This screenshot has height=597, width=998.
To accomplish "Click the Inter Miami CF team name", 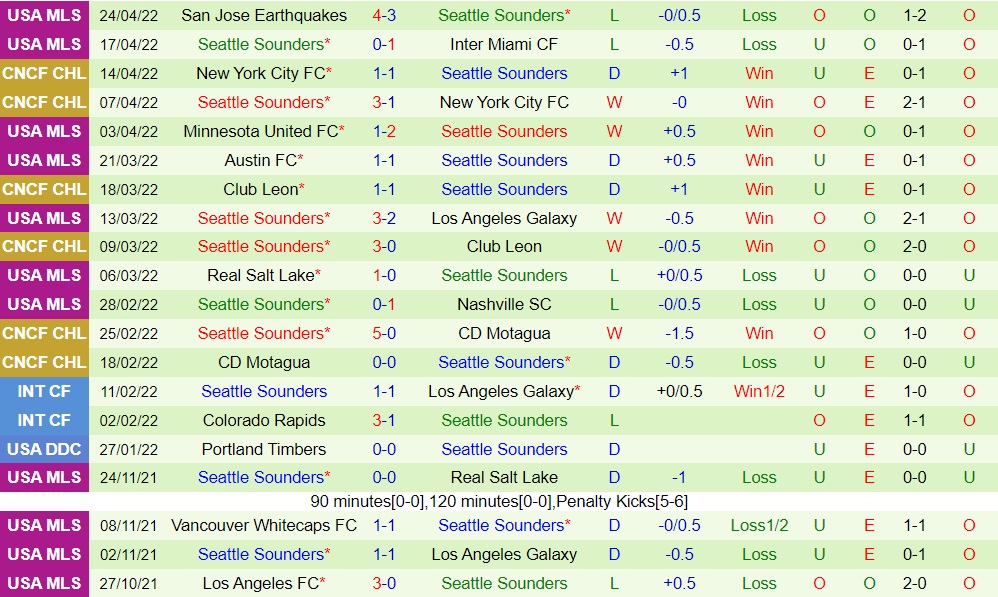I will (x=504, y=44).
